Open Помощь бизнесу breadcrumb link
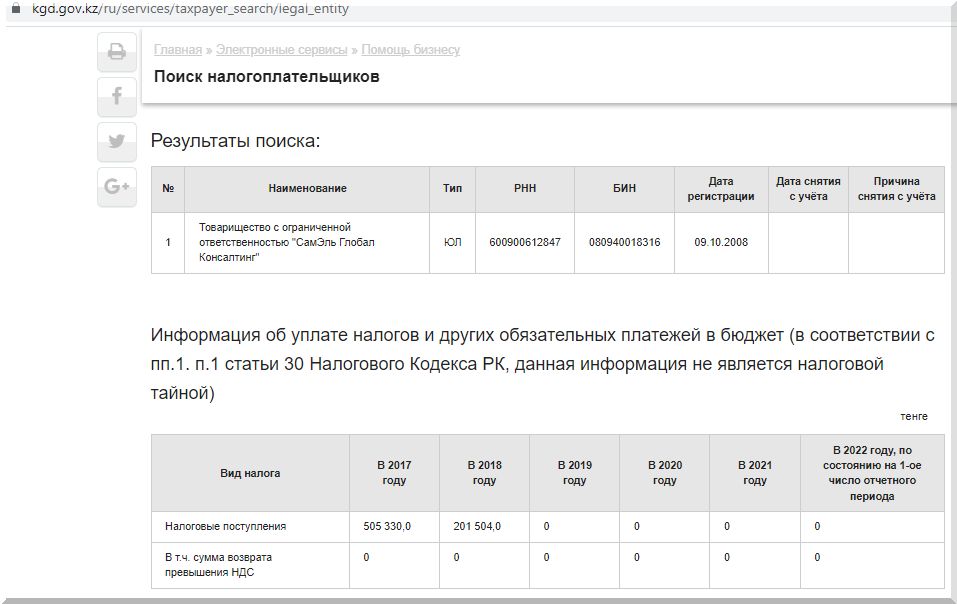This screenshot has width=957, height=604. (410, 50)
